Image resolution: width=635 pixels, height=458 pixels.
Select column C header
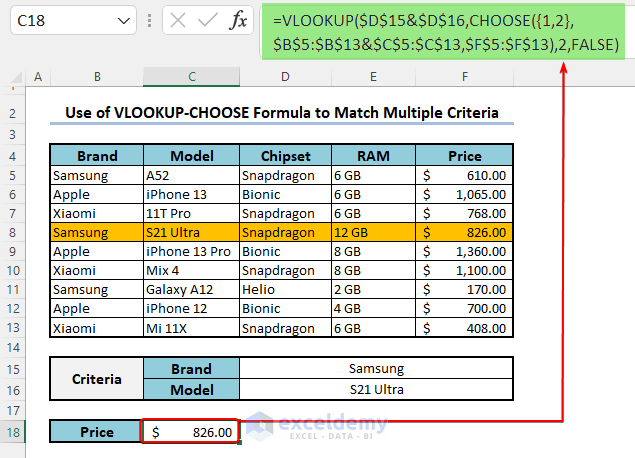pyautogui.click(x=192, y=77)
